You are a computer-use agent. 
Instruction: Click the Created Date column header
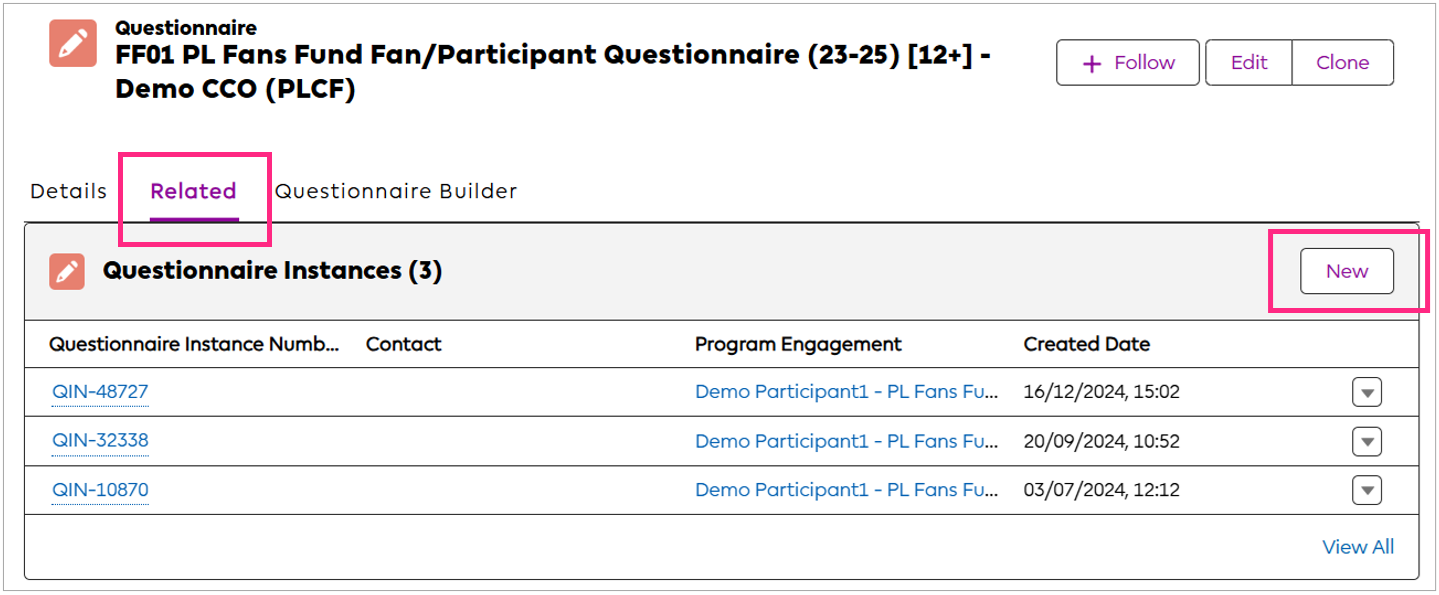click(x=1086, y=343)
